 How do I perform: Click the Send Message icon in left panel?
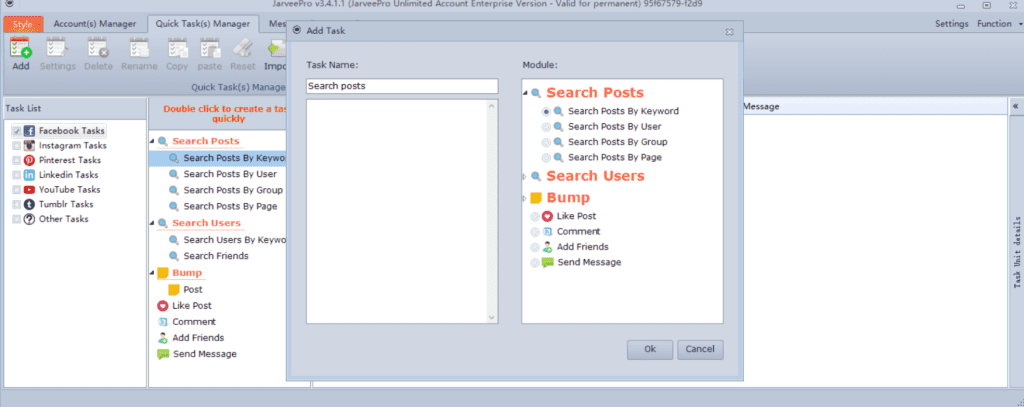click(163, 354)
